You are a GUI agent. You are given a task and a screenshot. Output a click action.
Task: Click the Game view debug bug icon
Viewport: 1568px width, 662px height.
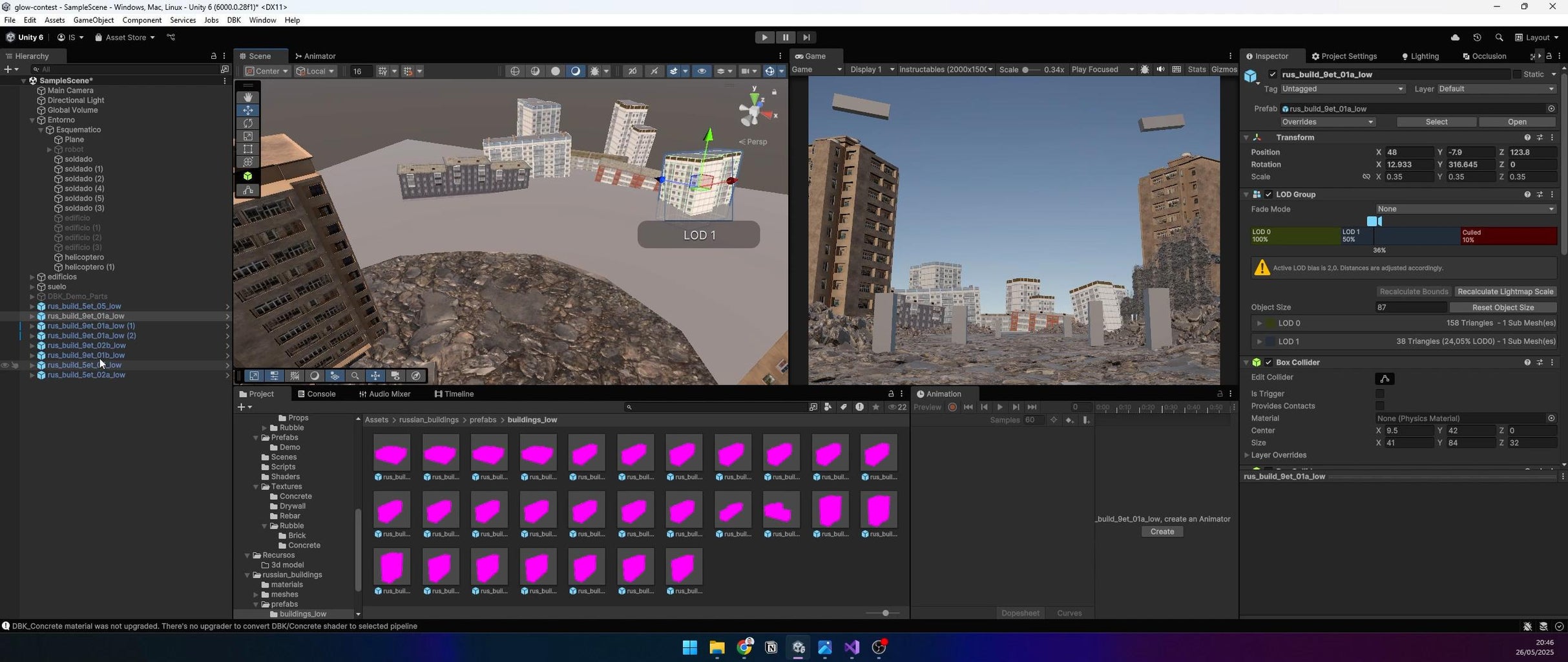tap(1145, 69)
